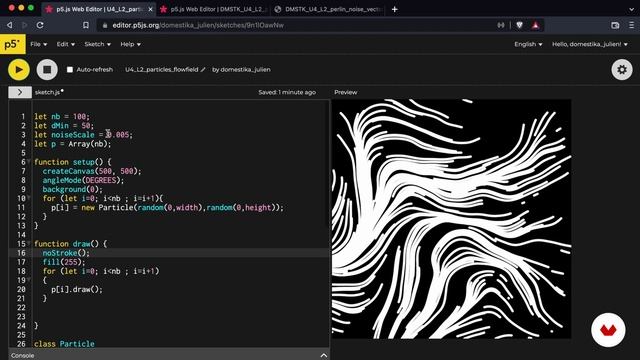Open the Help menu
Screen dimensions: 640x360
point(131,44)
